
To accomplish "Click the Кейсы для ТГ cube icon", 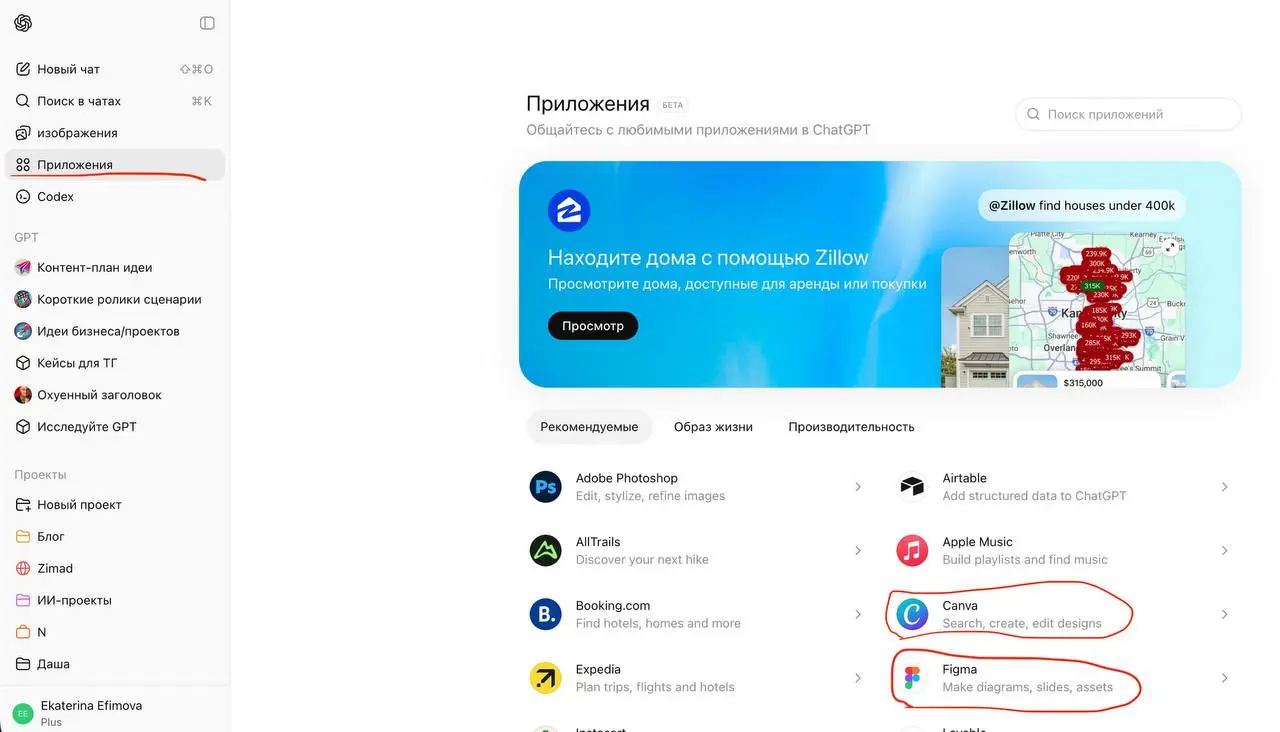I will click(x=23, y=363).
